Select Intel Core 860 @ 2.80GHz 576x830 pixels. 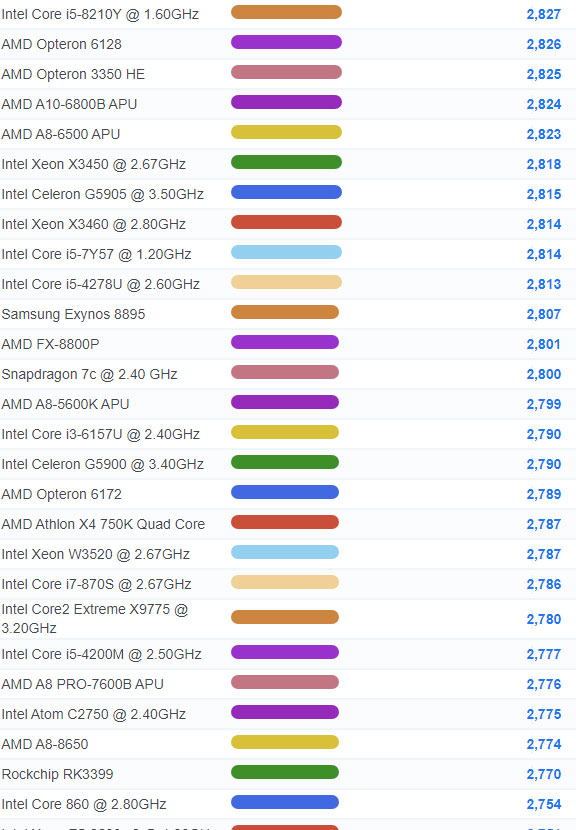tap(84, 805)
